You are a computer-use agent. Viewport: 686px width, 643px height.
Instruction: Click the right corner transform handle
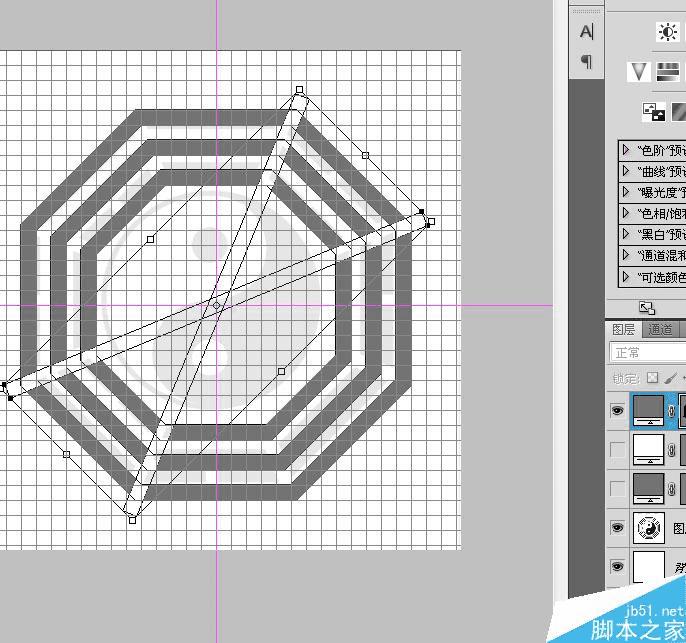tap(431, 222)
